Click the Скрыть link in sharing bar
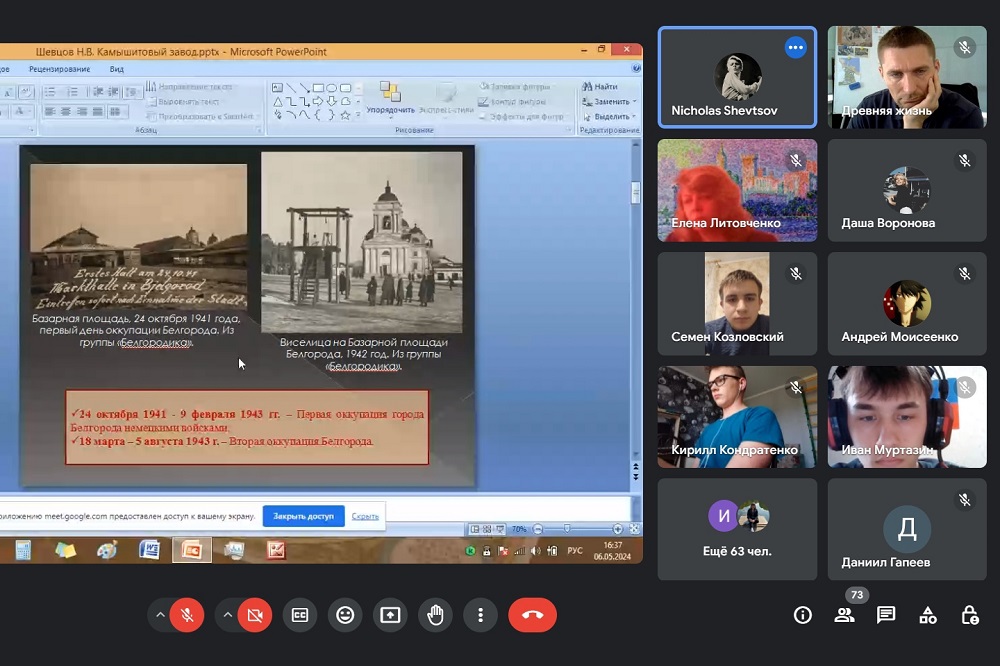The image size is (1000, 666). (x=365, y=516)
